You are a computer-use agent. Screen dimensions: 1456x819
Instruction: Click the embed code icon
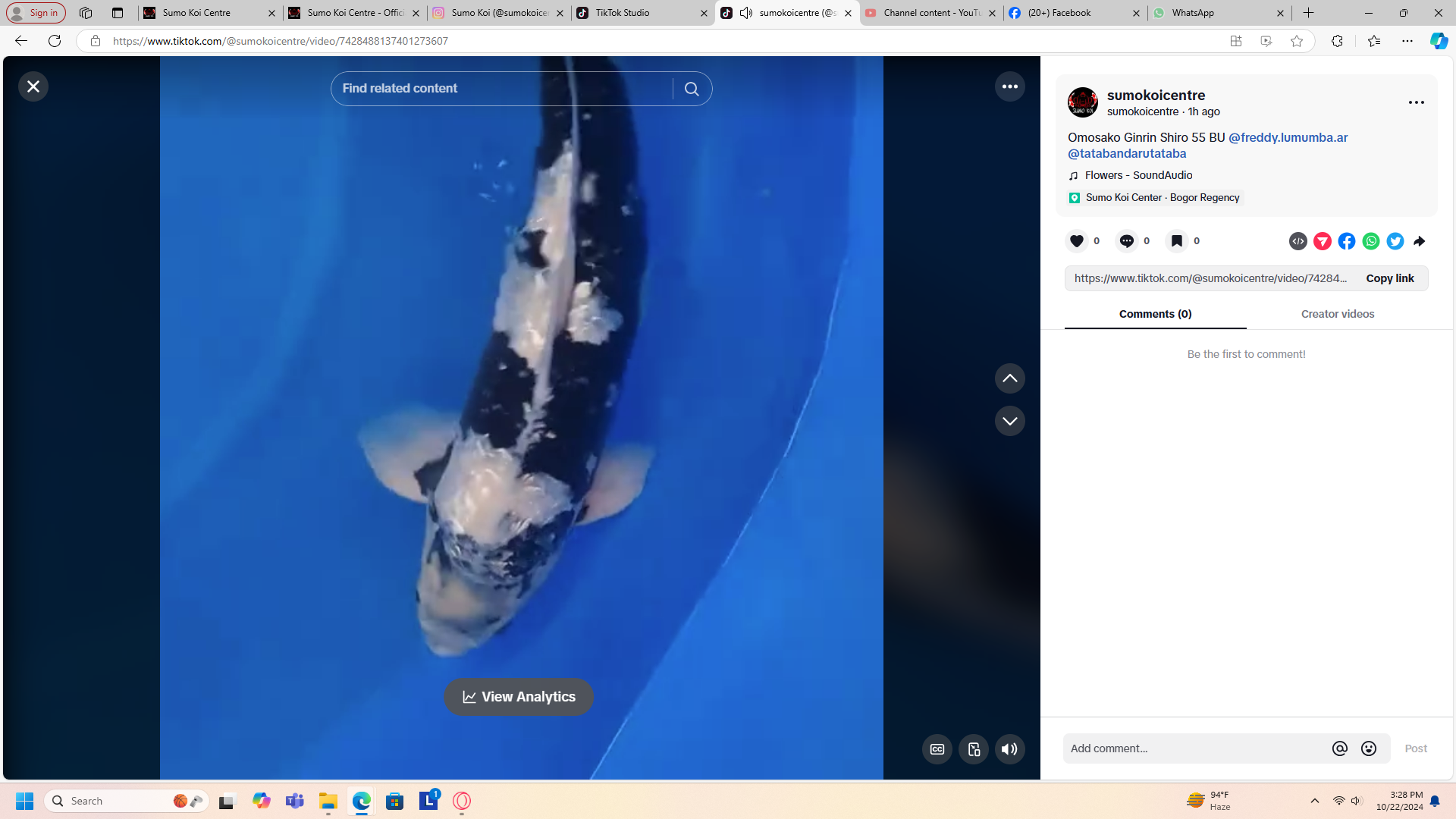tap(1298, 241)
